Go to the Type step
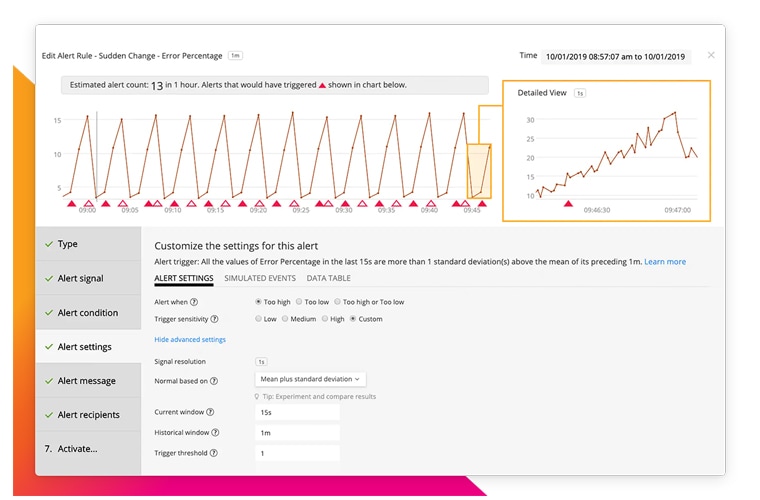 point(88,244)
